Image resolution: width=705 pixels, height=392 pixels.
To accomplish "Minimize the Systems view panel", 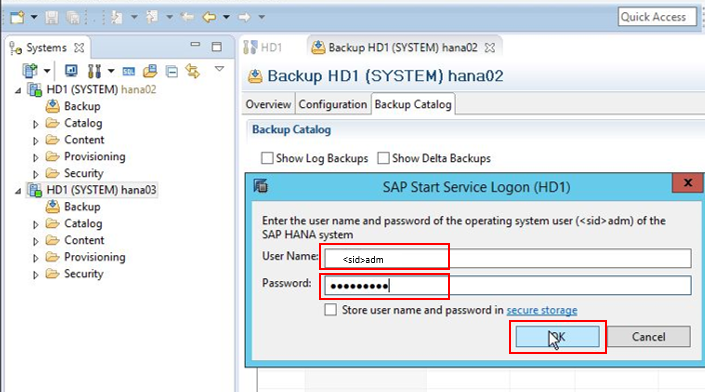I will tap(195, 45).
